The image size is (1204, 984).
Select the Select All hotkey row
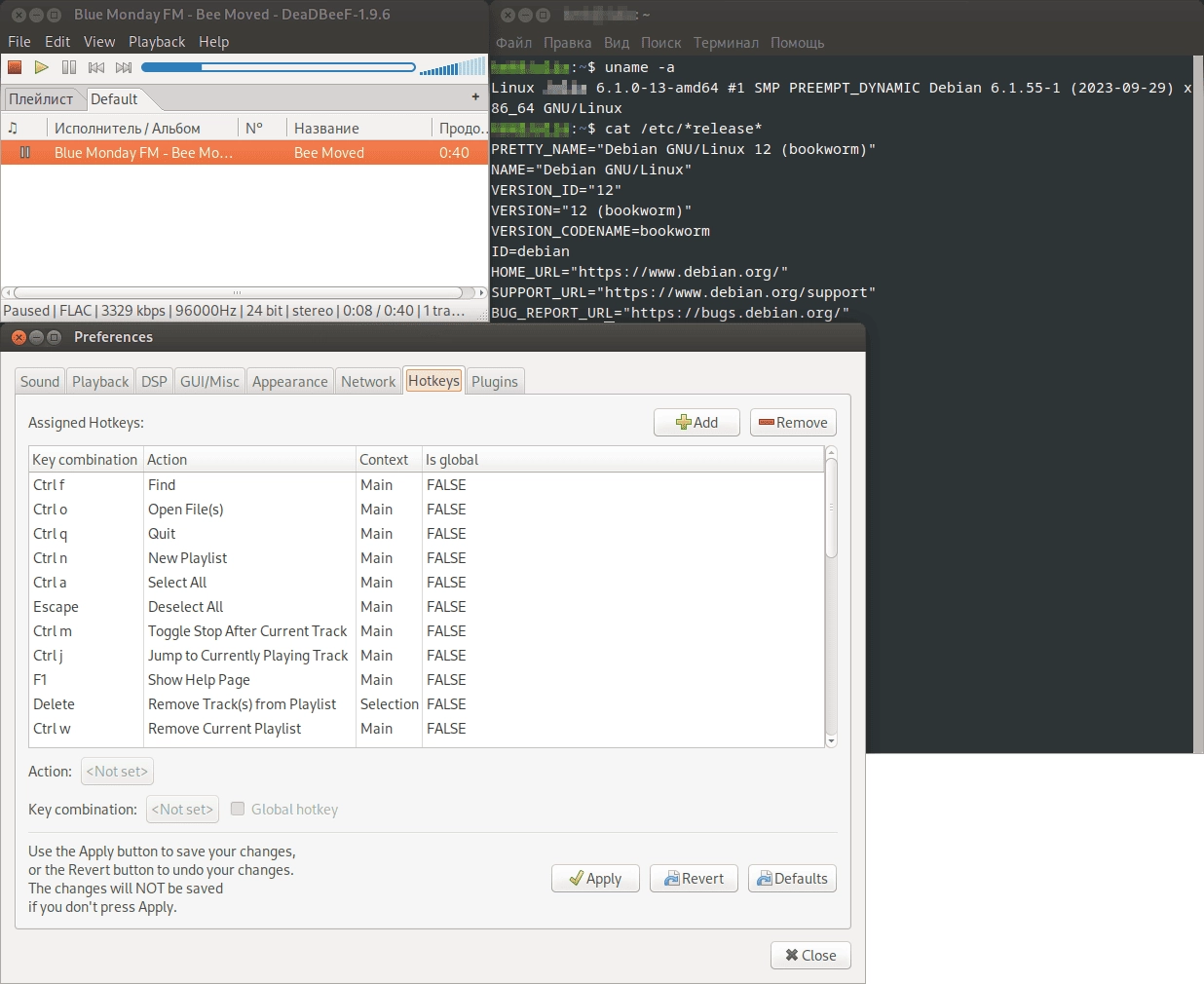click(x=427, y=583)
